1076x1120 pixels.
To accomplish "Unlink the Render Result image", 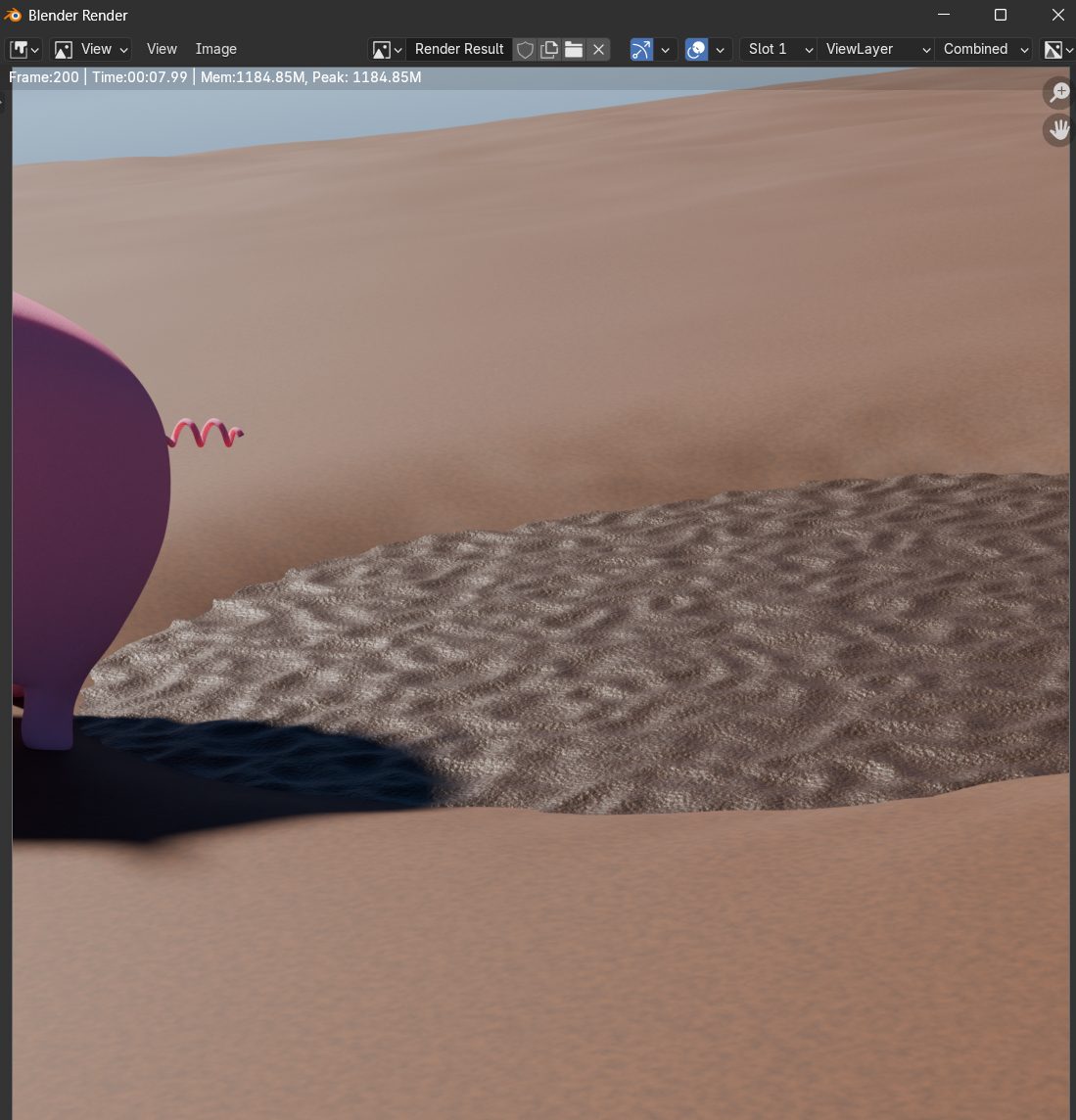I will click(x=599, y=49).
